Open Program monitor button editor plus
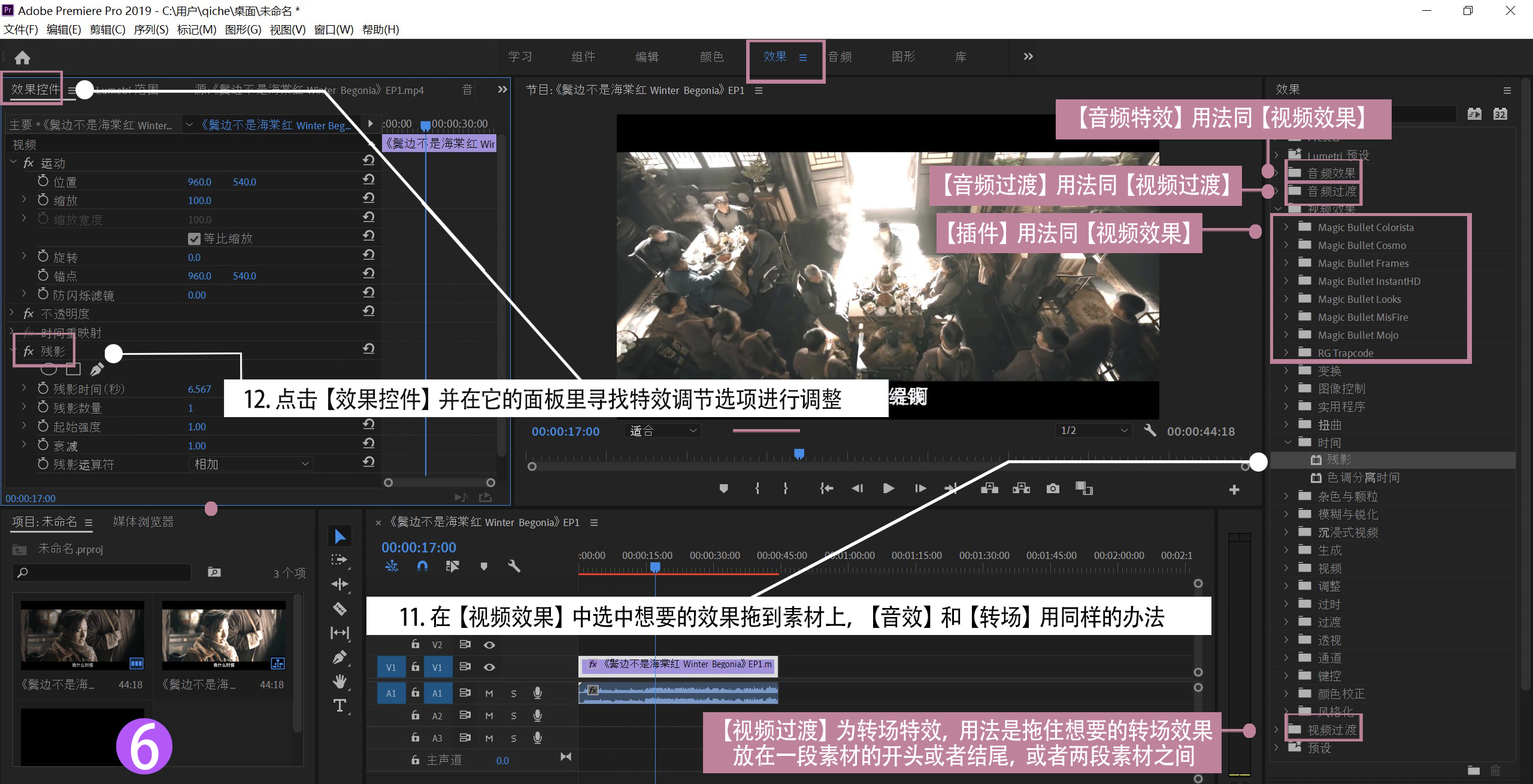Screen dimensions: 1533x784 (1234, 490)
